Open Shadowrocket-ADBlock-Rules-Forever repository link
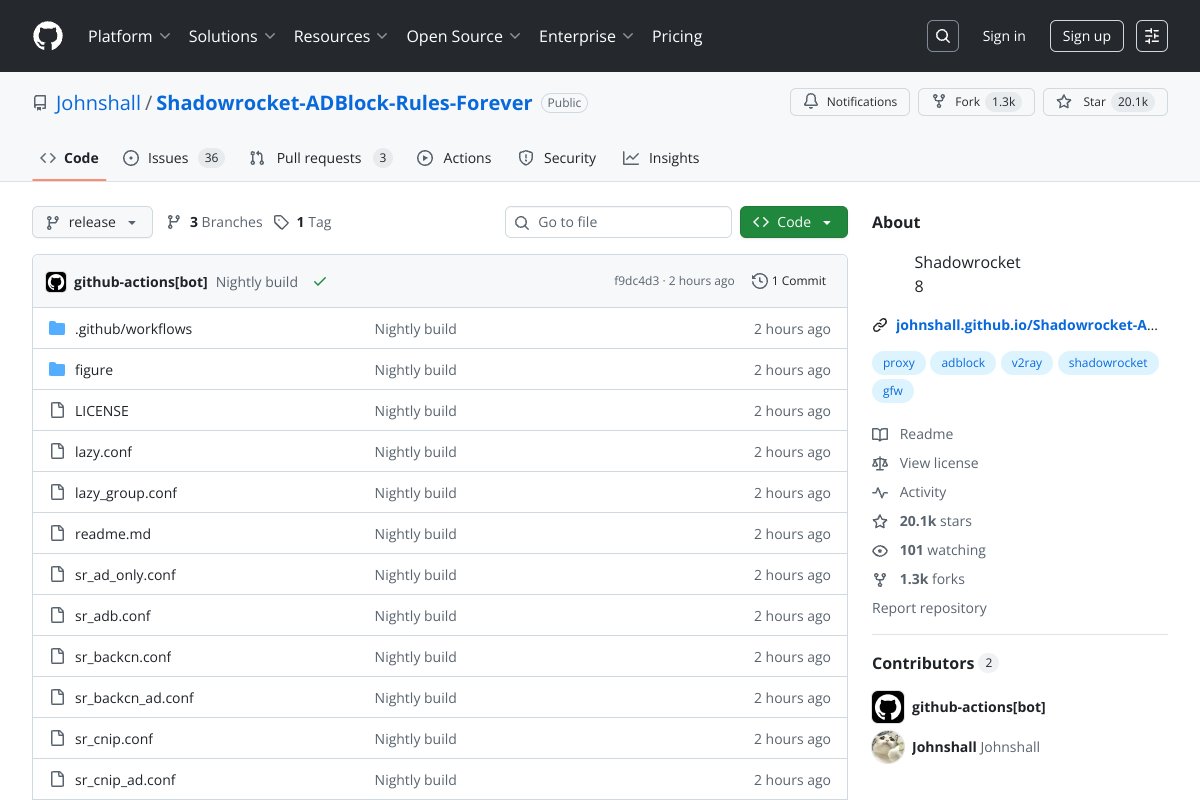This screenshot has height=800, width=1200. (x=344, y=102)
